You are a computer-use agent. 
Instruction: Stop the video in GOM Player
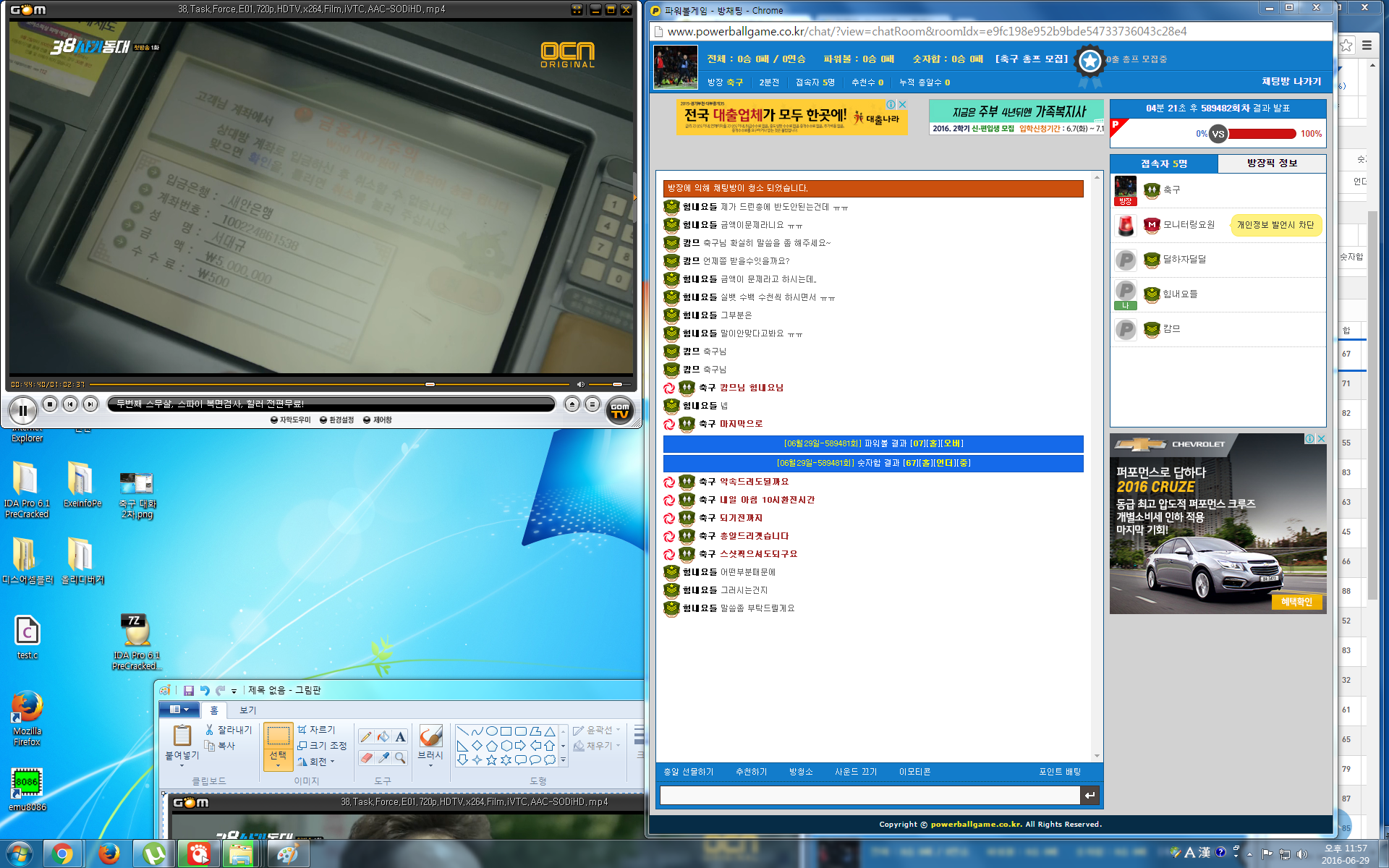(50, 404)
